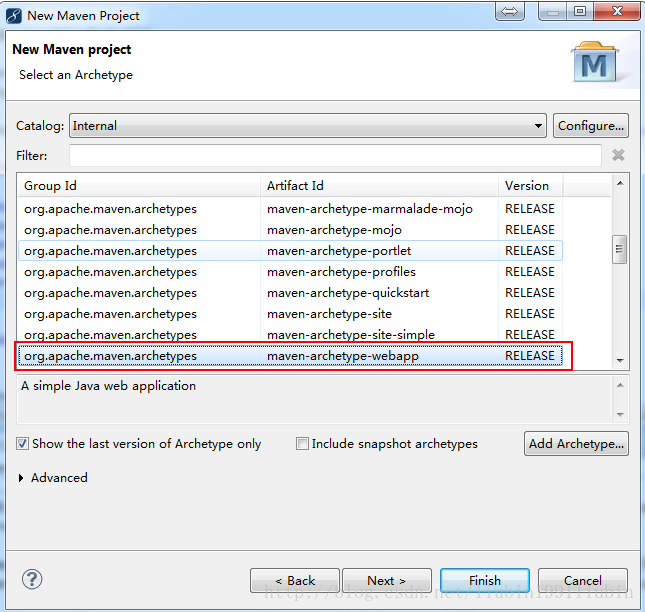This screenshot has width=645, height=612.
Task: Click the Add Archetype... button
Action: pyautogui.click(x=576, y=443)
